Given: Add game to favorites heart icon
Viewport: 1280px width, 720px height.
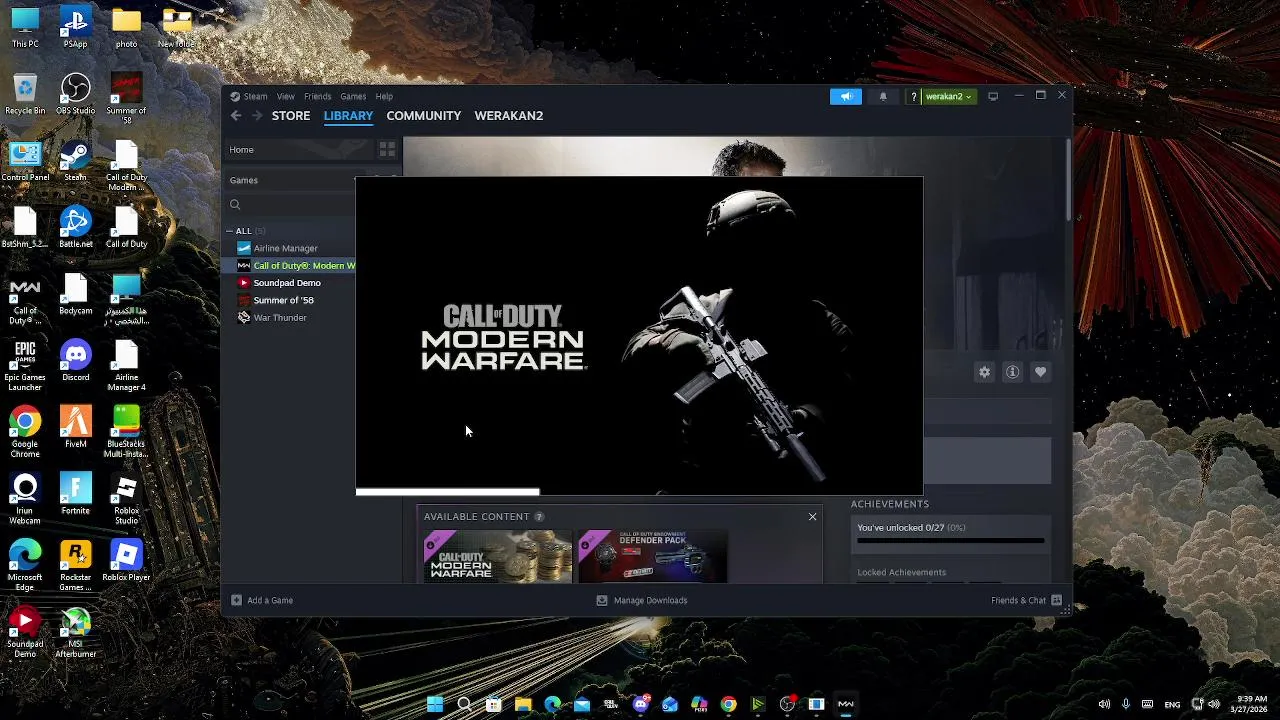Looking at the screenshot, I should tap(1041, 372).
